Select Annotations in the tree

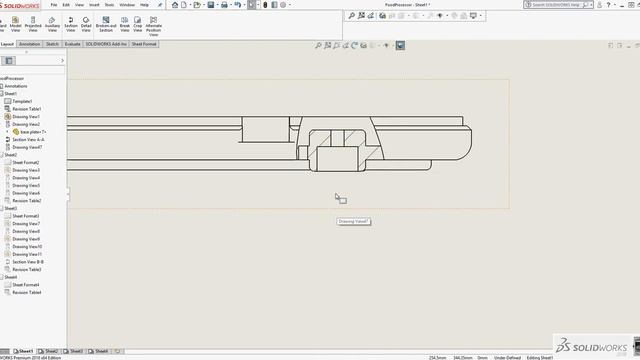pyautogui.click(x=16, y=86)
